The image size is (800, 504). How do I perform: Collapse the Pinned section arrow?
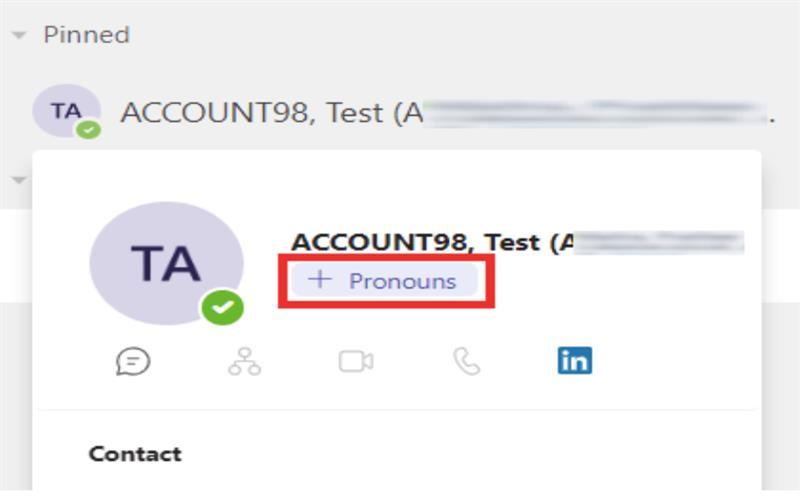(x=19, y=35)
